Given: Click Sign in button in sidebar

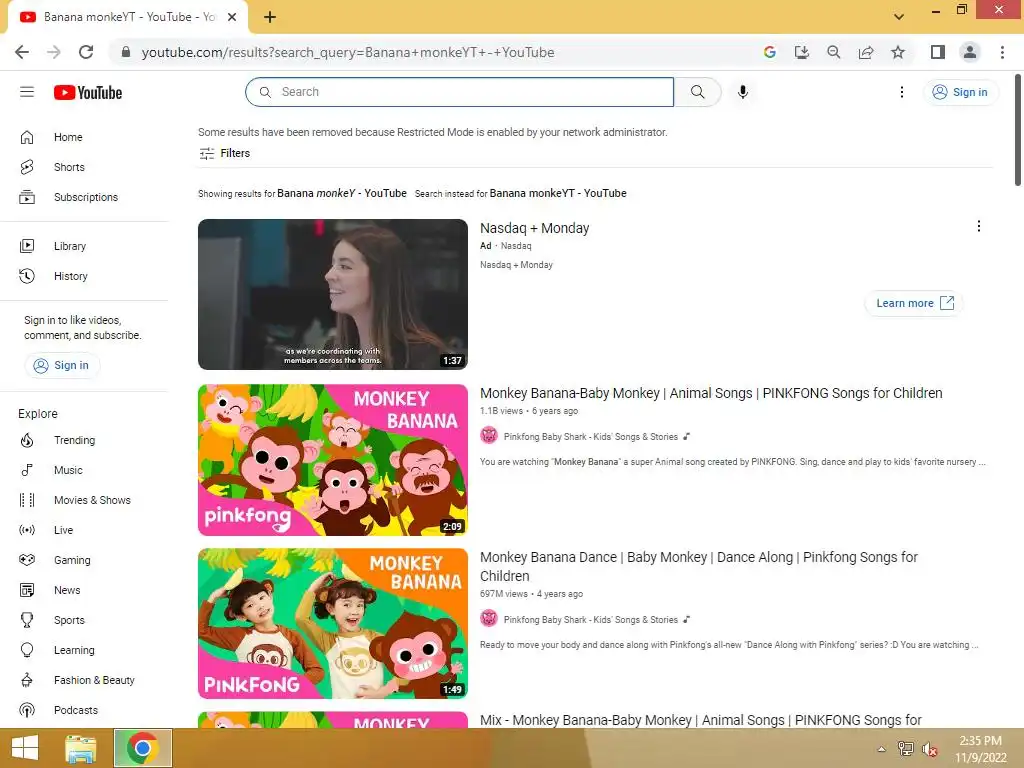Looking at the screenshot, I should [x=61, y=366].
